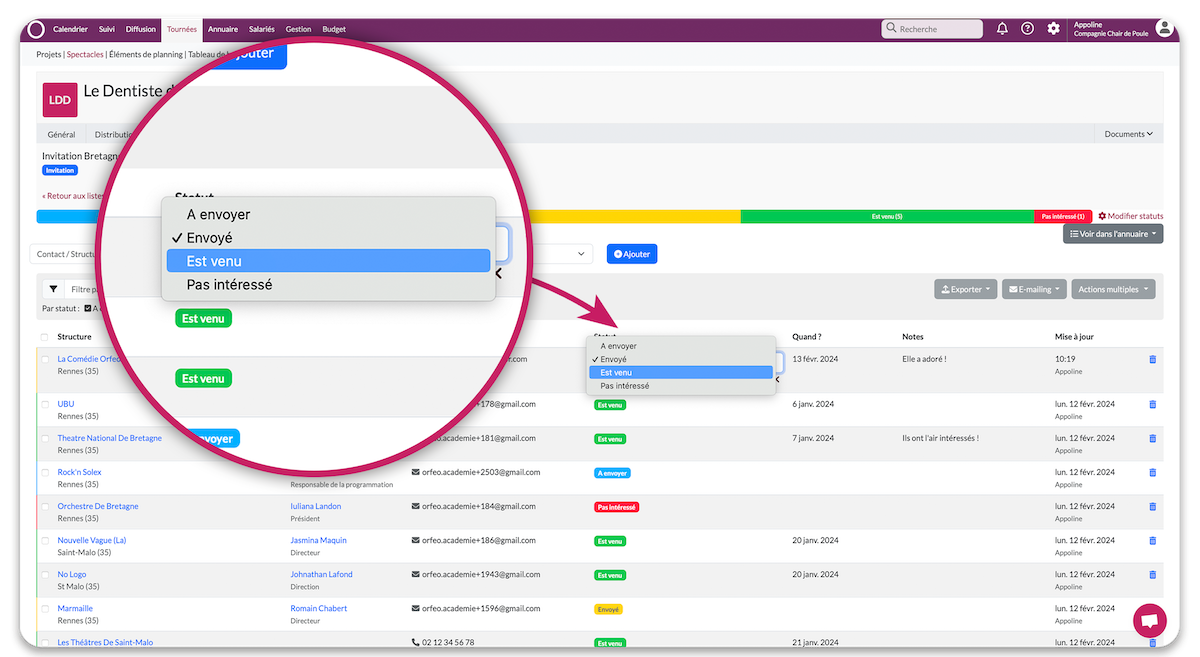Click the note 'Elle a adoré !'
The image size is (1200, 657).
click(924, 358)
